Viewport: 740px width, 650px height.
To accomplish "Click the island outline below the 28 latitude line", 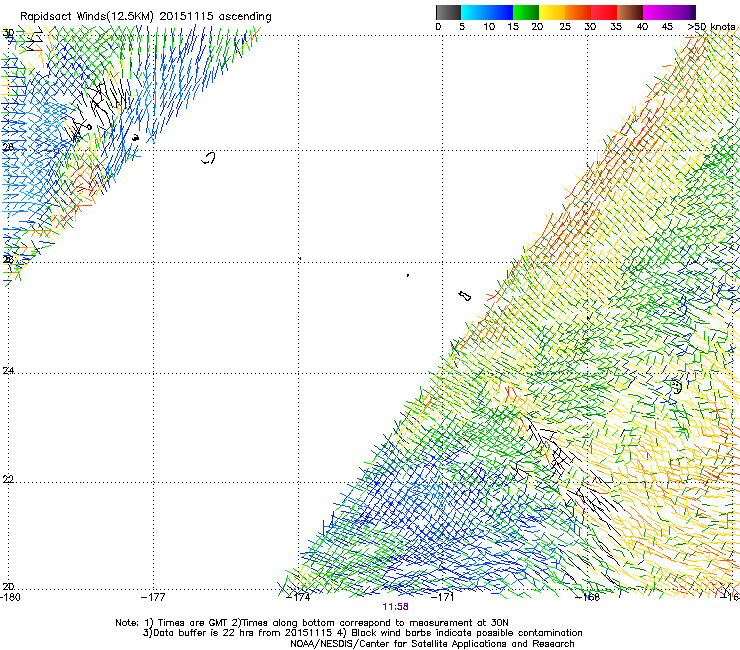I will click(209, 158).
